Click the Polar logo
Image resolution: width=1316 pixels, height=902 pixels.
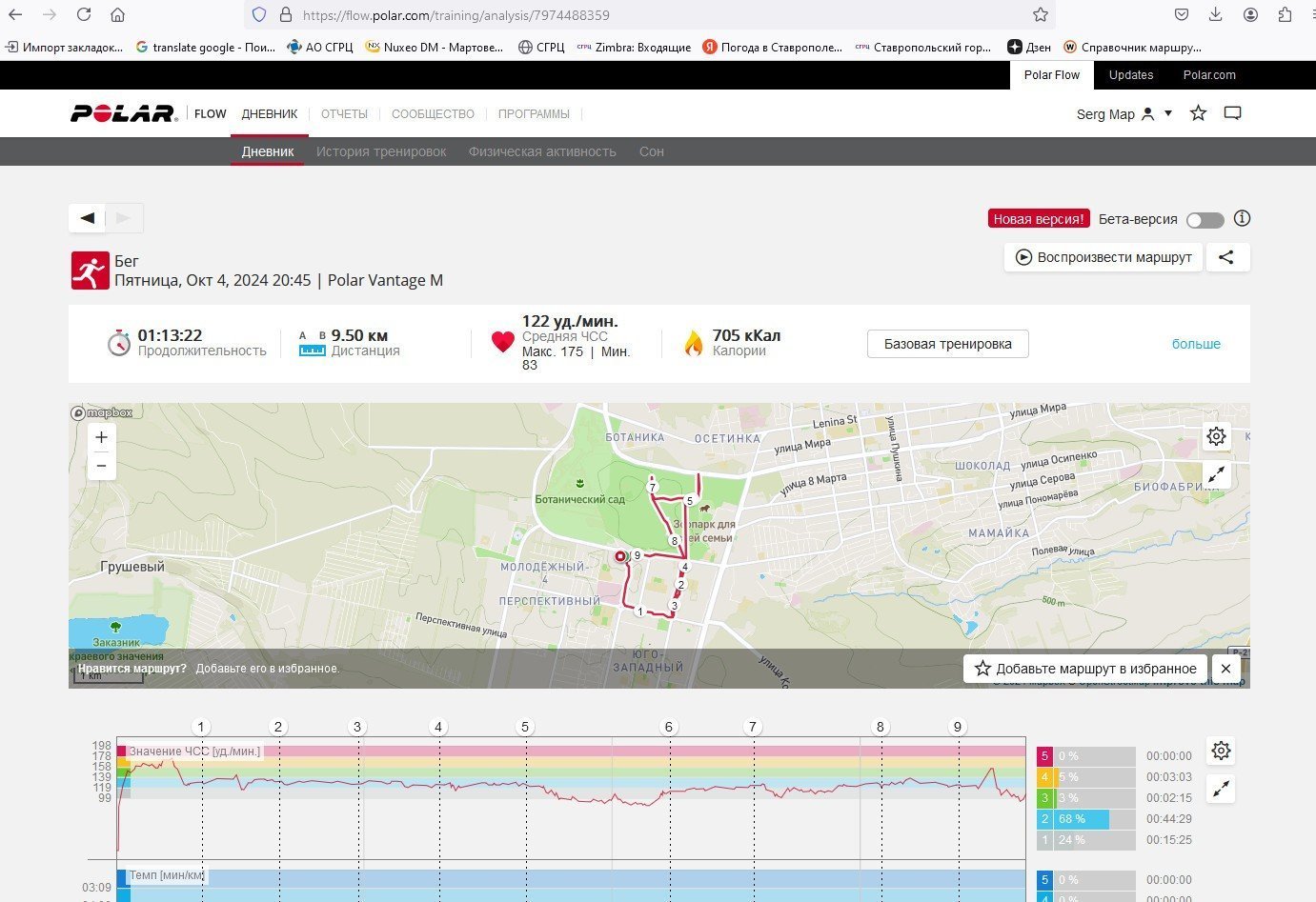click(x=124, y=113)
